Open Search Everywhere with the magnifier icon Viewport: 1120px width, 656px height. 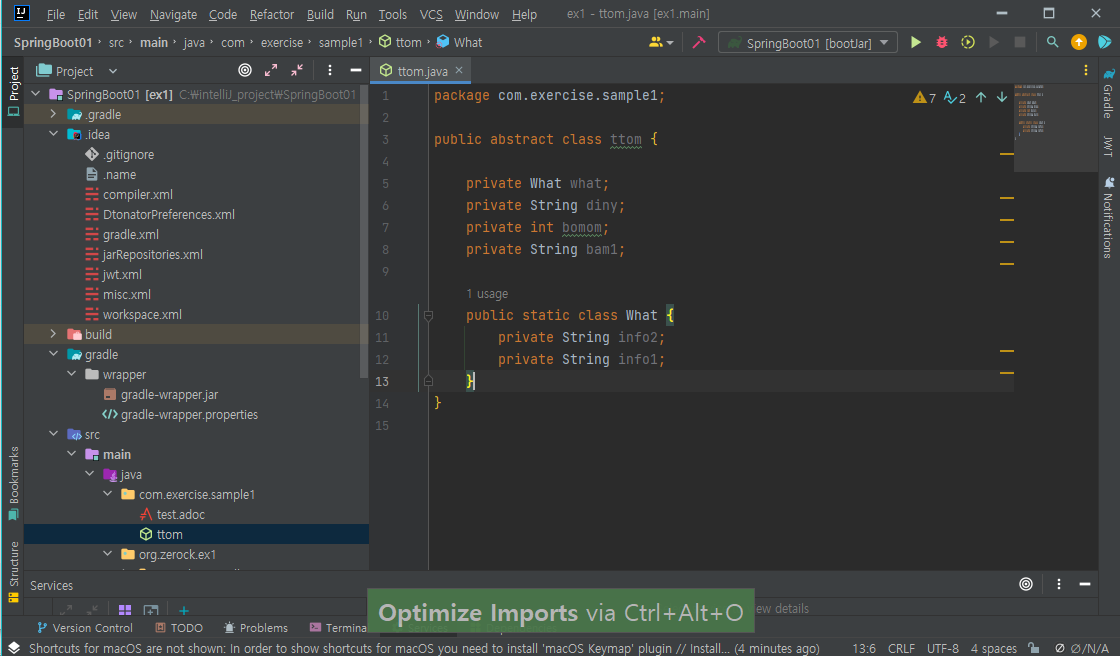tap(1052, 42)
